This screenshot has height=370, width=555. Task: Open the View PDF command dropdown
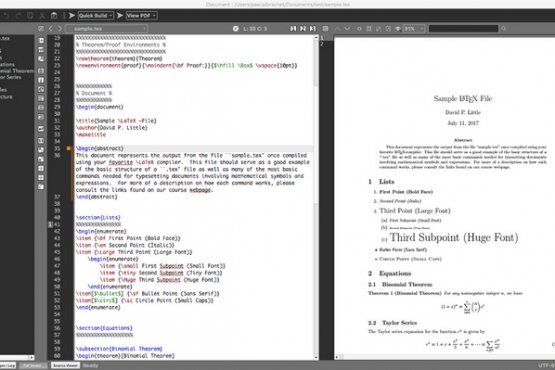[142, 16]
